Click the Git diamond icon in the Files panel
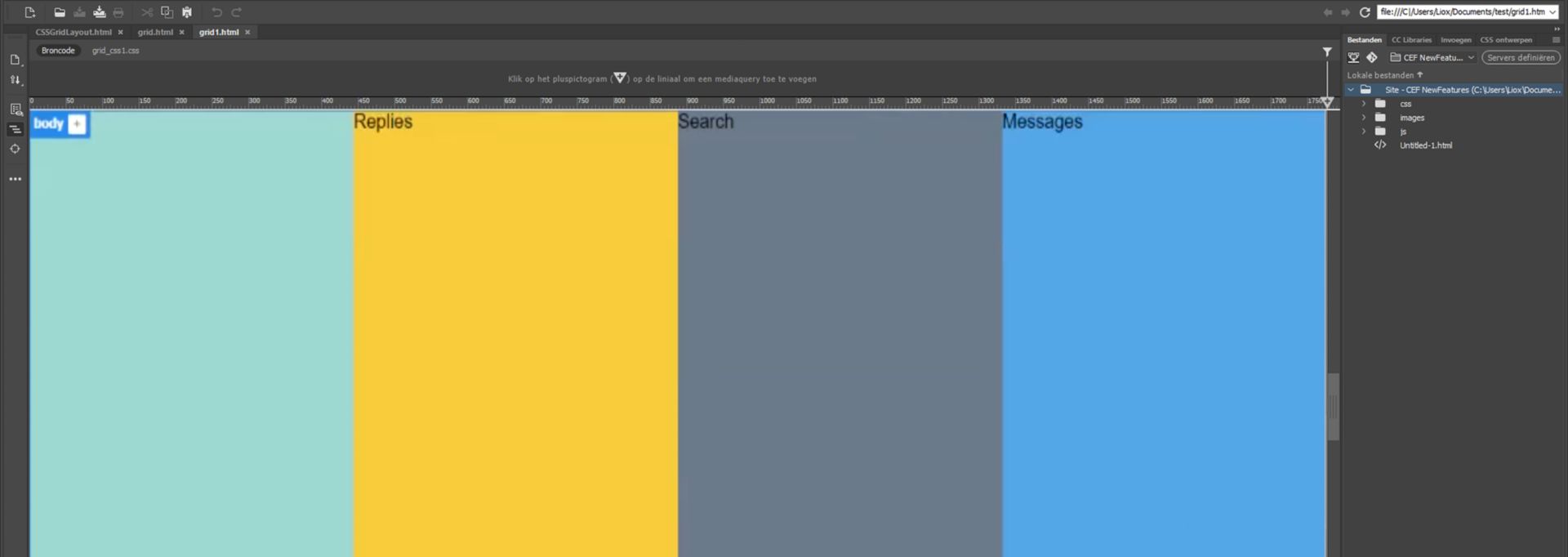The image size is (1568, 557). pyautogui.click(x=1372, y=57)
